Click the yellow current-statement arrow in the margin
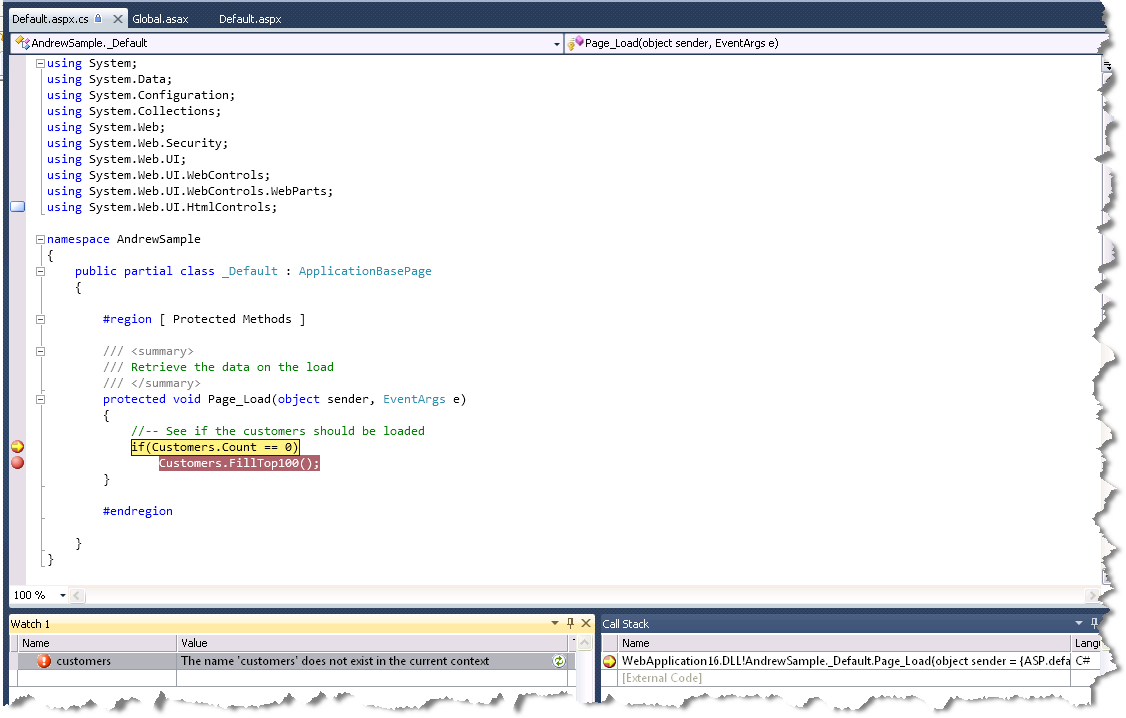Image resolution: width=1126 pixels, height=718 pixels. tap(17, 447)
